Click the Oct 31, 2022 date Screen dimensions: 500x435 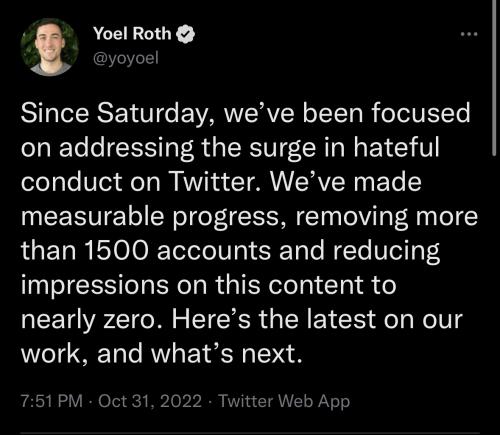[x=150, y=401]
